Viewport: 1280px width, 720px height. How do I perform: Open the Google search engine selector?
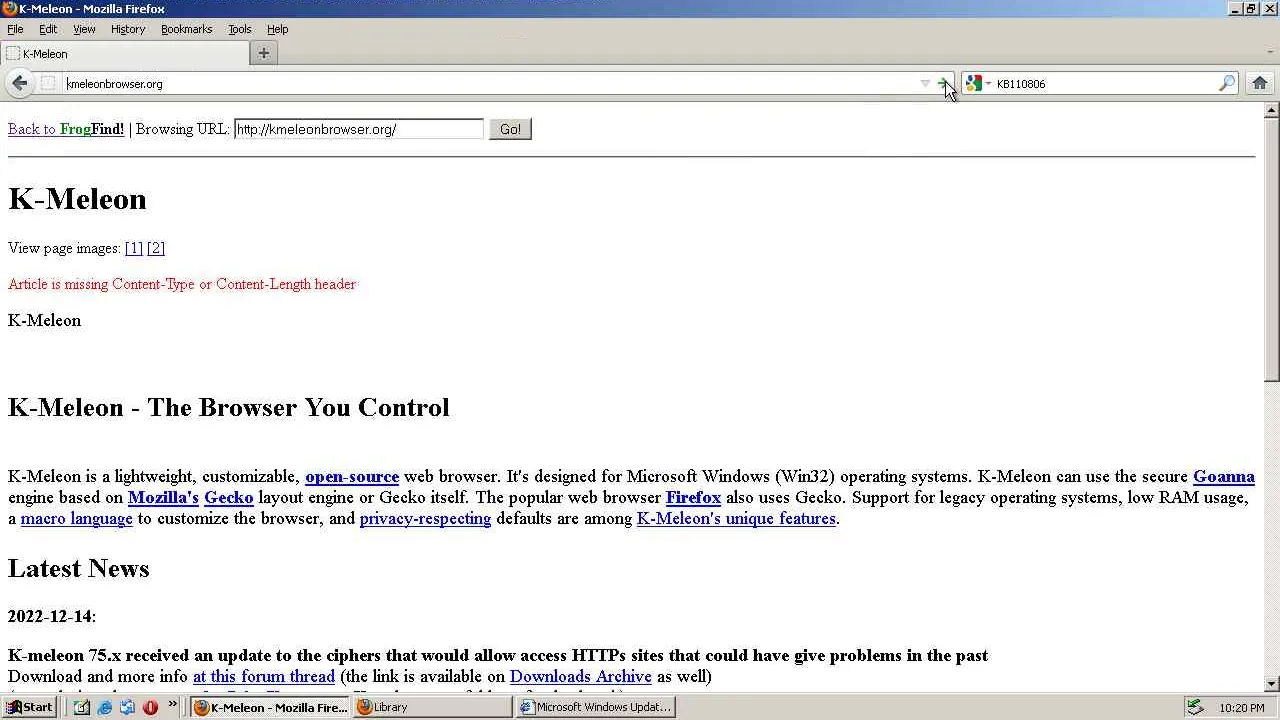(x=977, y=83)
